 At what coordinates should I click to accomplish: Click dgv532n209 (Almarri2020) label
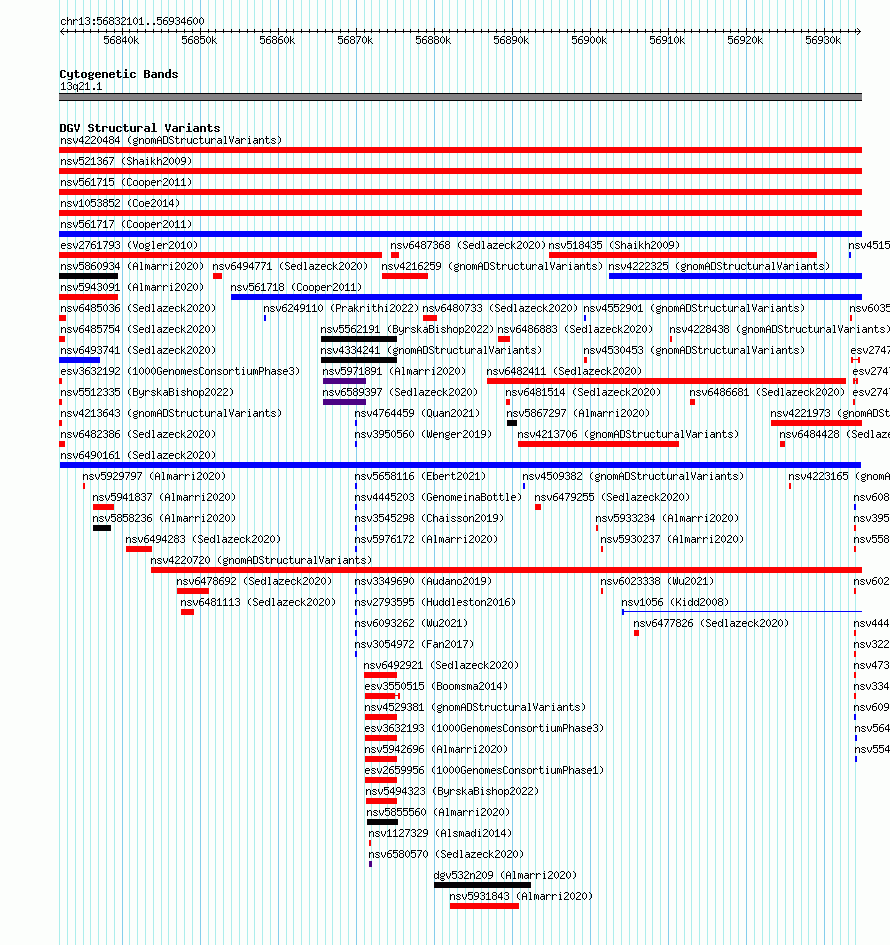[505, 875]
